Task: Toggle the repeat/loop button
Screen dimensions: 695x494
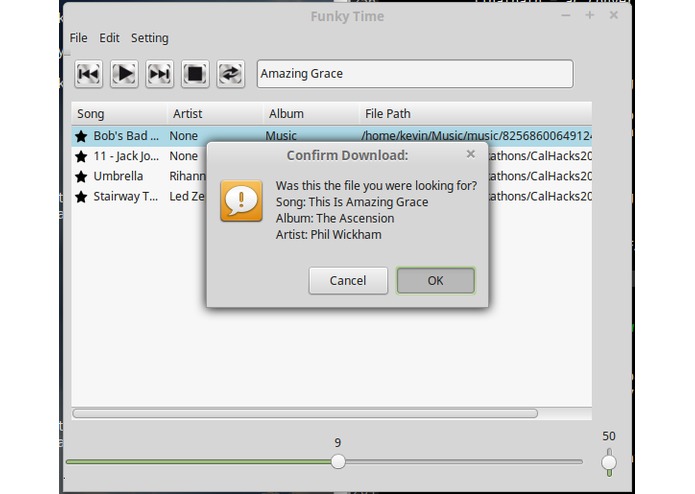Action: pyautogui.click(x=230, y=74)
